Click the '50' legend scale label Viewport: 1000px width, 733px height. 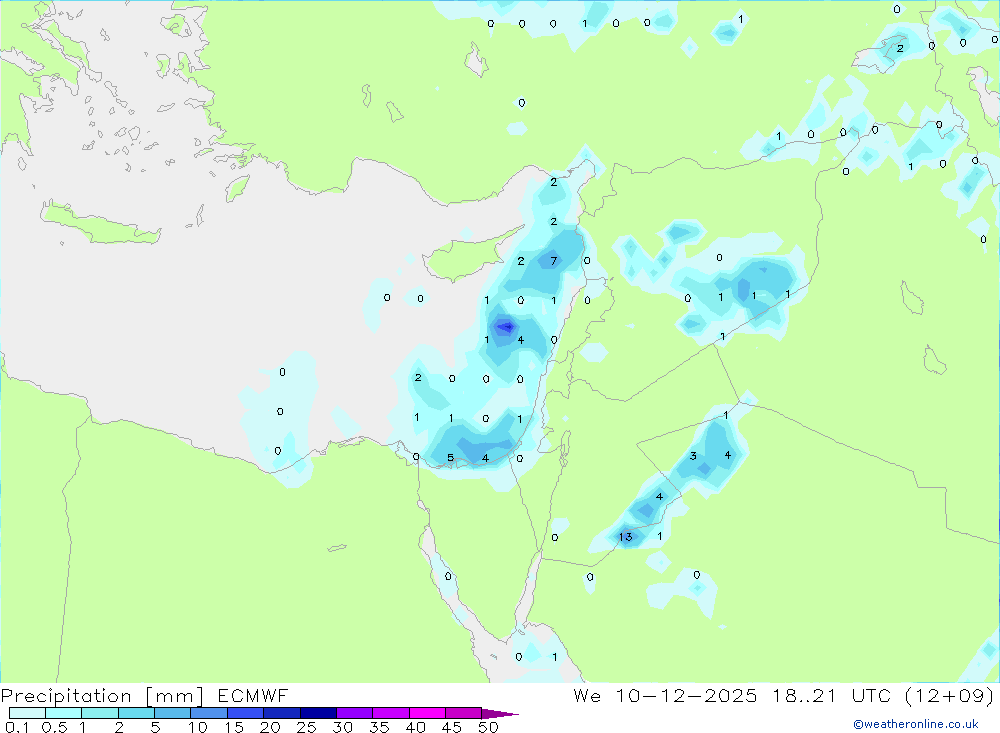click(x=488, y=727)
